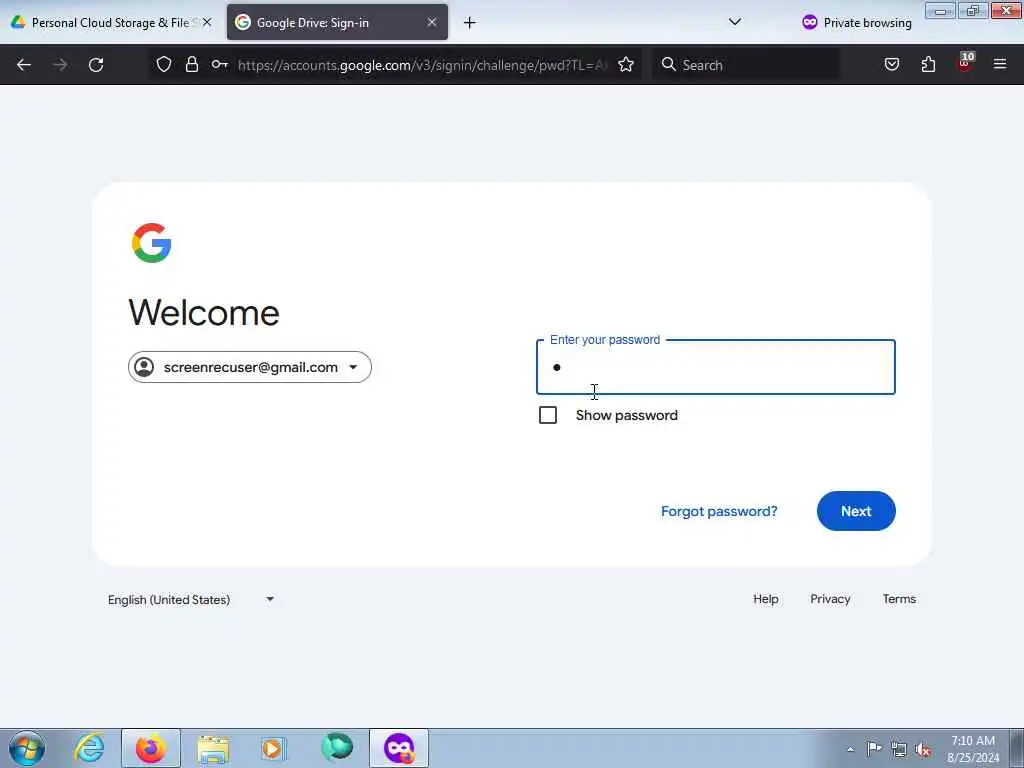
Task: Open Action Center flag icon
Action: click(874, 748)
